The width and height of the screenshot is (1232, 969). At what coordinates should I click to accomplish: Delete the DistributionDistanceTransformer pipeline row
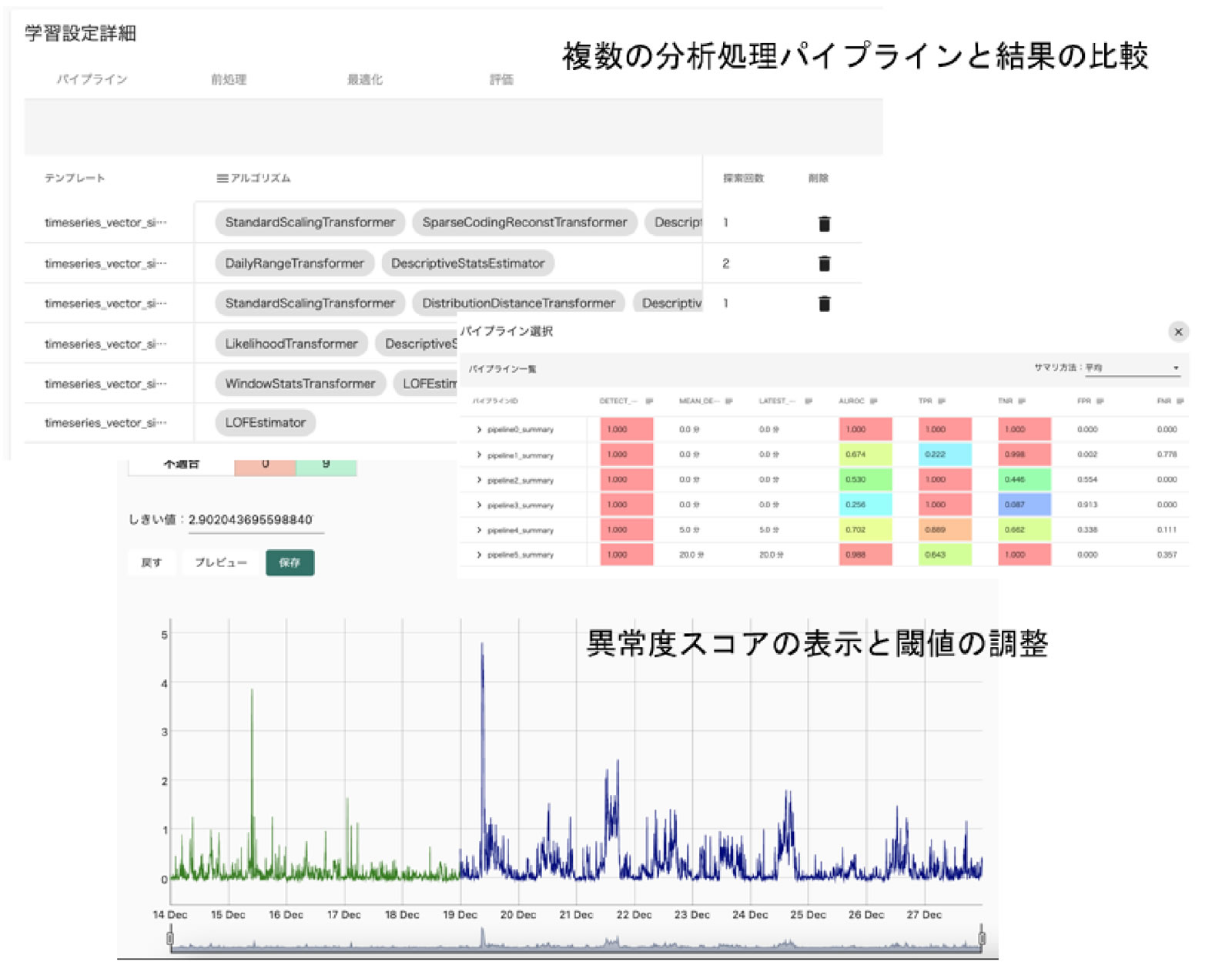click(x=824, y=303)
